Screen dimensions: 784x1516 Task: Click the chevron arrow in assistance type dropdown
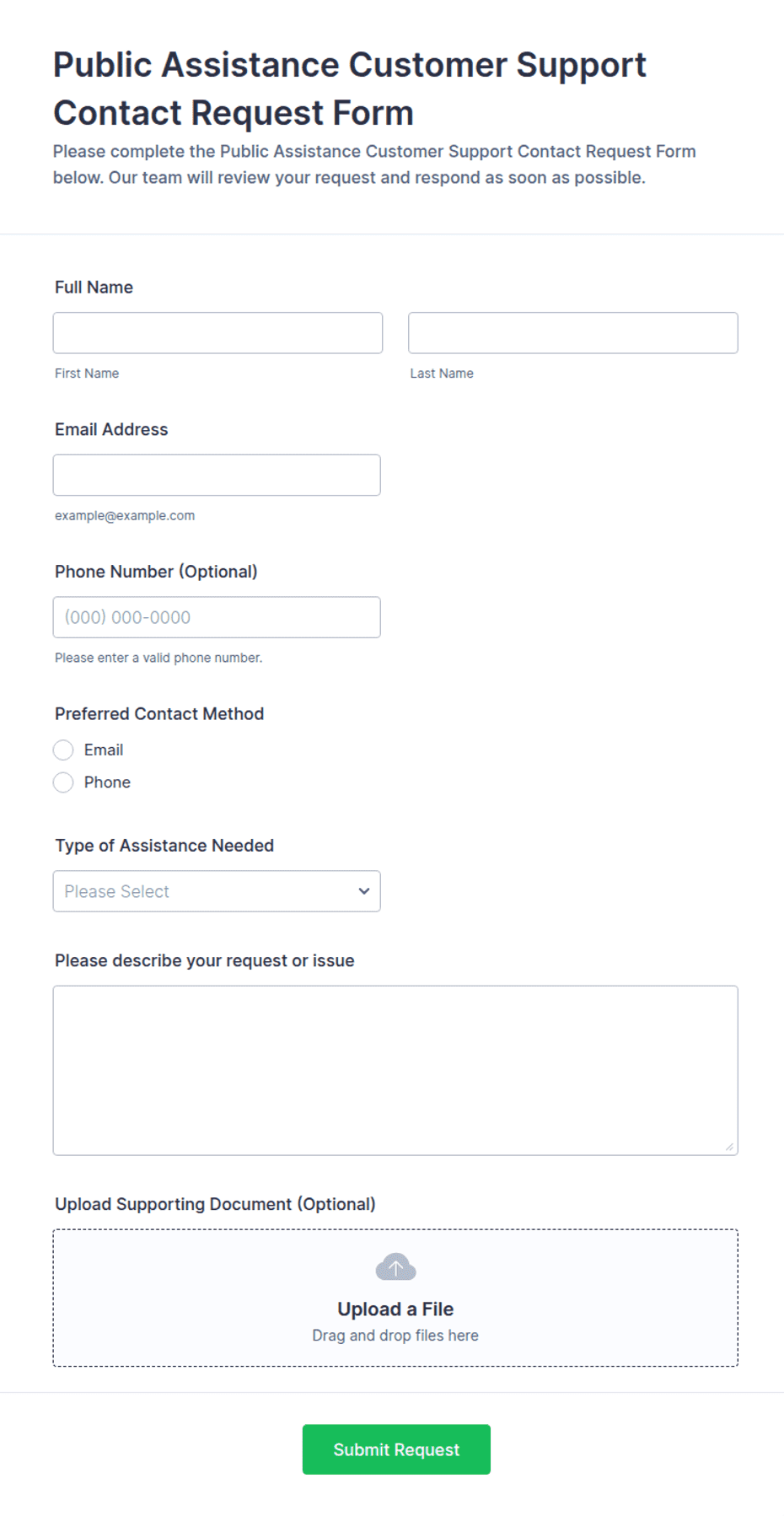[x=364, y=891]
